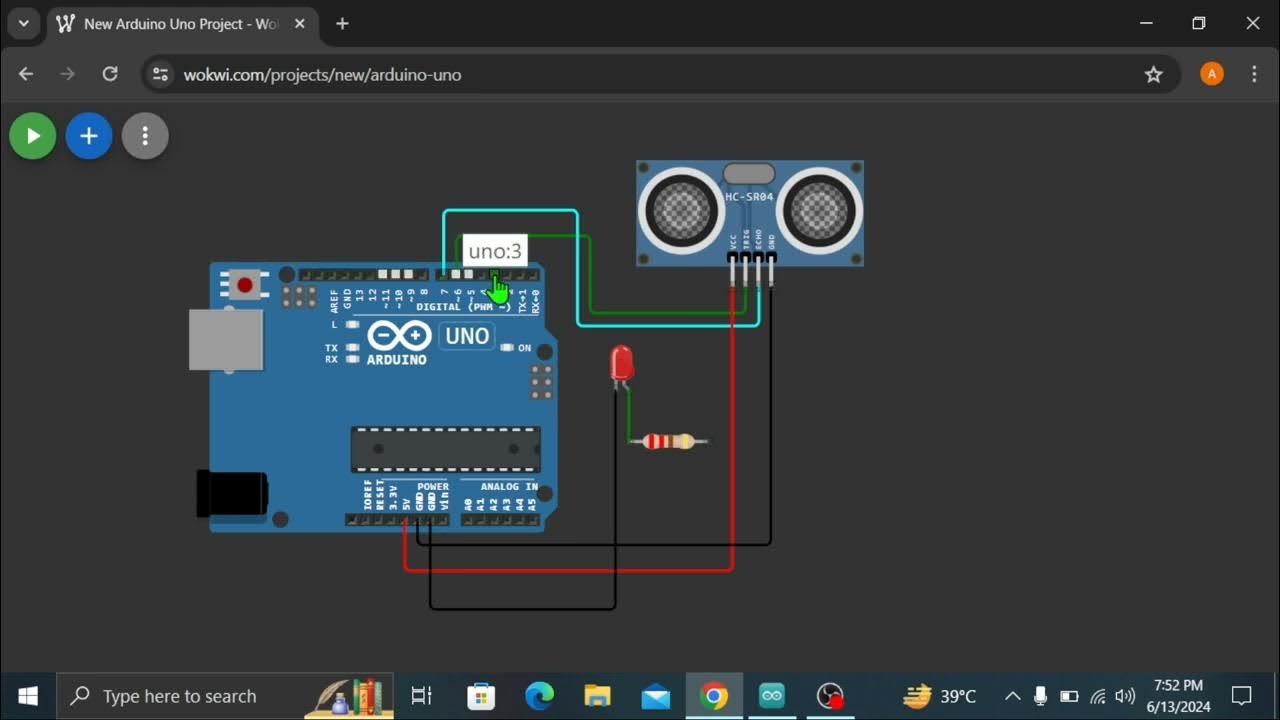View site information icon in address bar
1280x720 pixels.
click(159, 74)
